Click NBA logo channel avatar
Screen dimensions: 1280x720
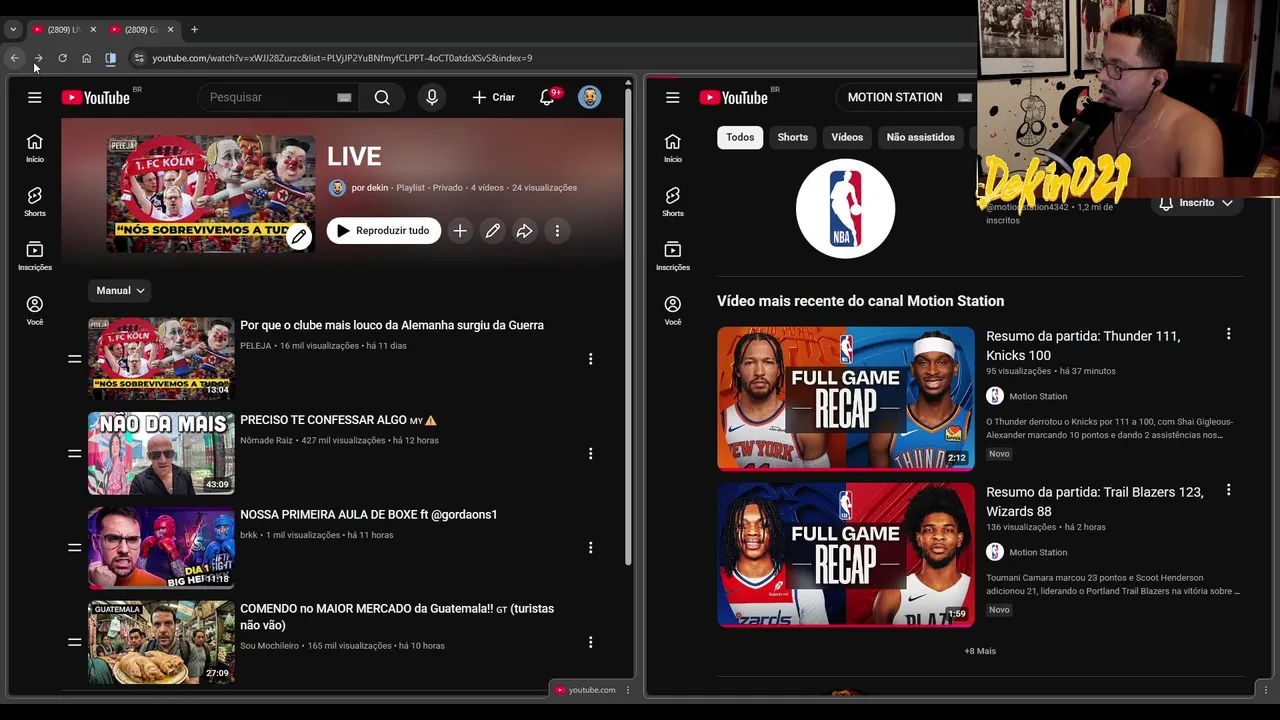pyautogui.click(x=845, y=208)
